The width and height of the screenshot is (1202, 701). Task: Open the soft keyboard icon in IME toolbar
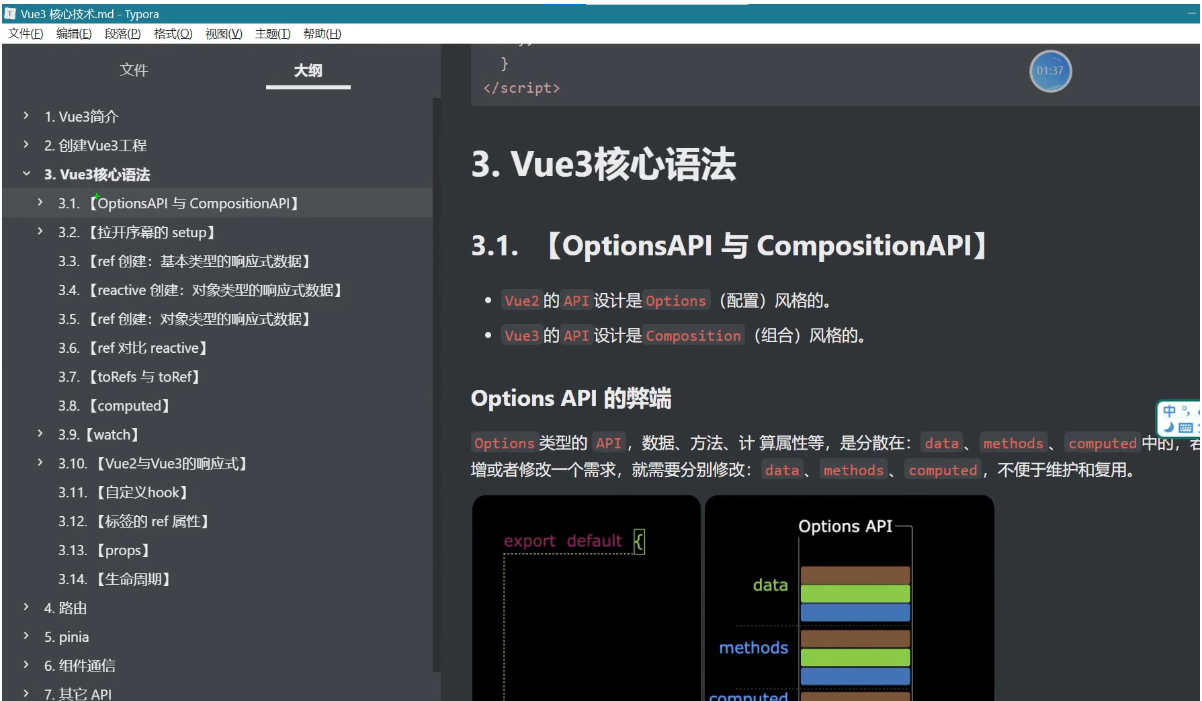click(1186, 427)
